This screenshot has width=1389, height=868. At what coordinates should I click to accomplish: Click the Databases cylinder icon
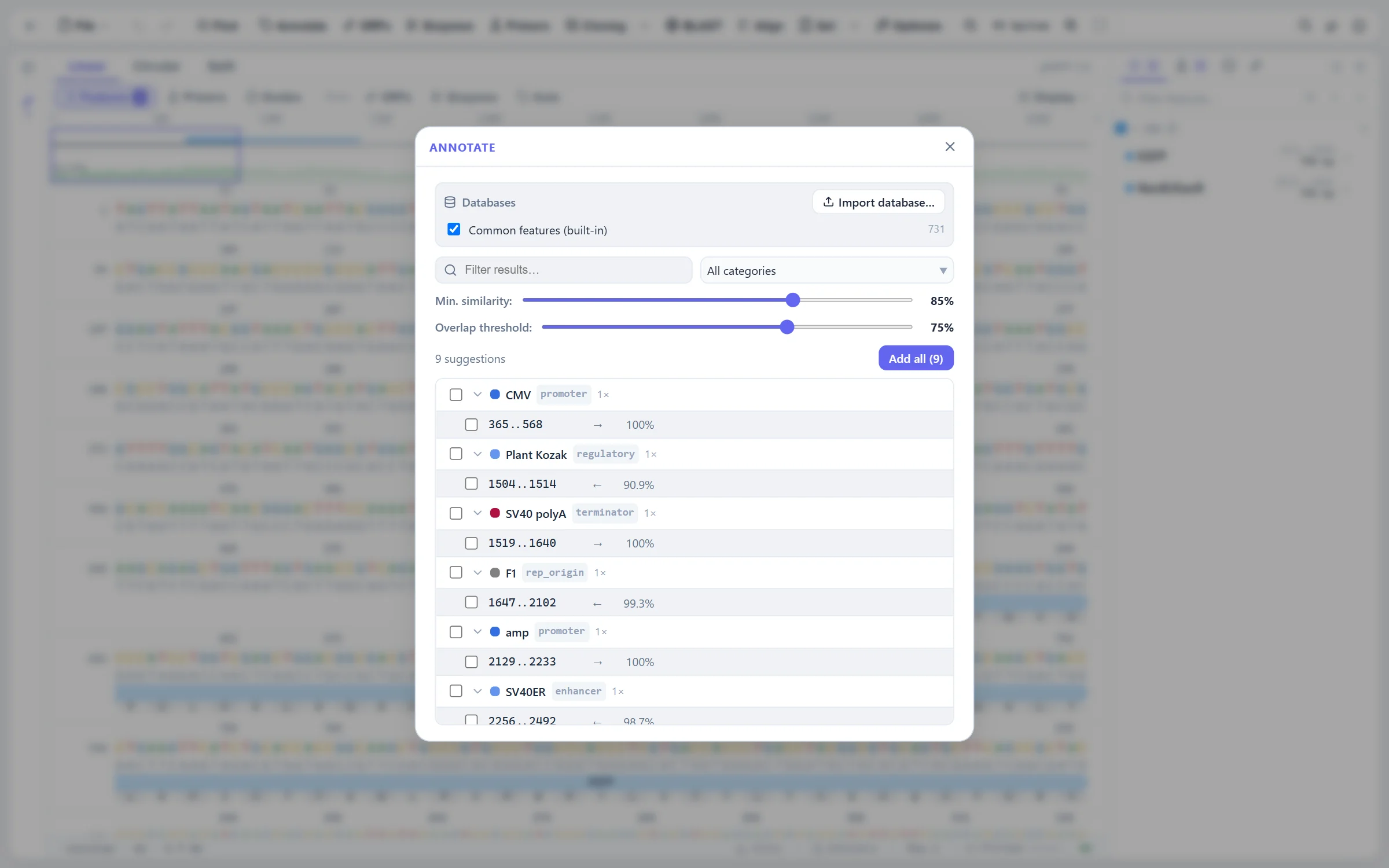(x=450, y=203)
